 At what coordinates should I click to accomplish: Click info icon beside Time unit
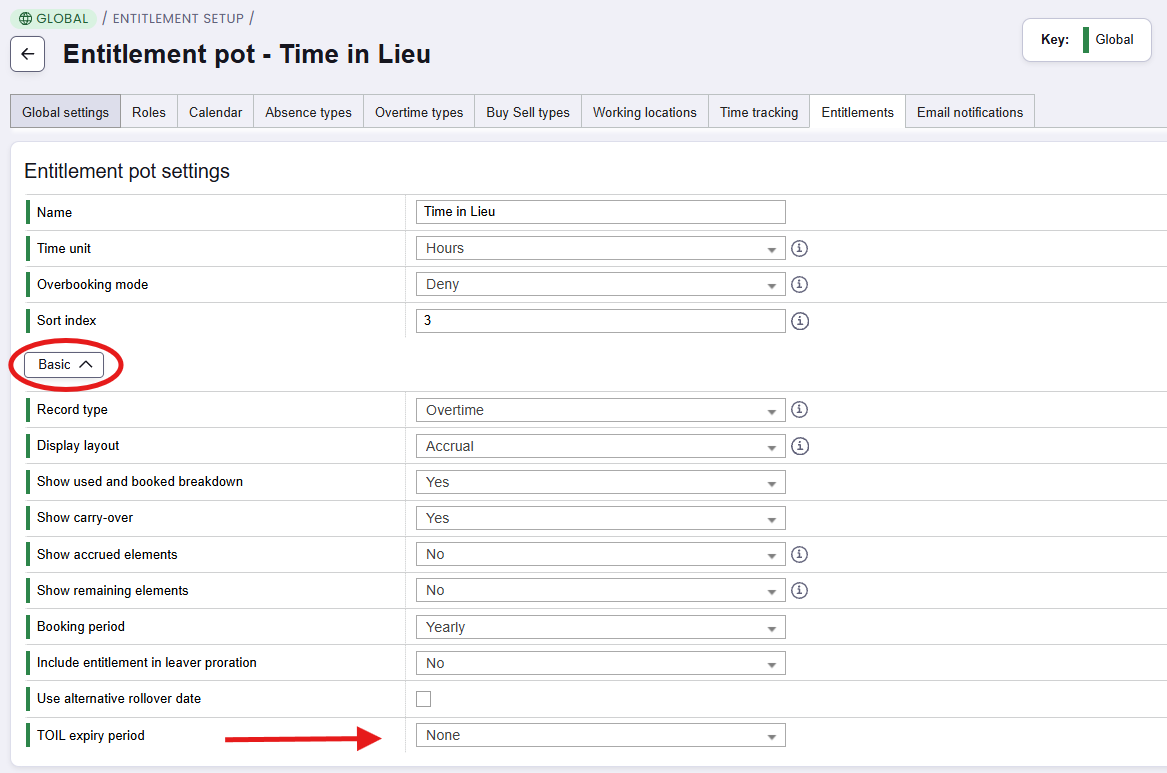pos(799,248)
